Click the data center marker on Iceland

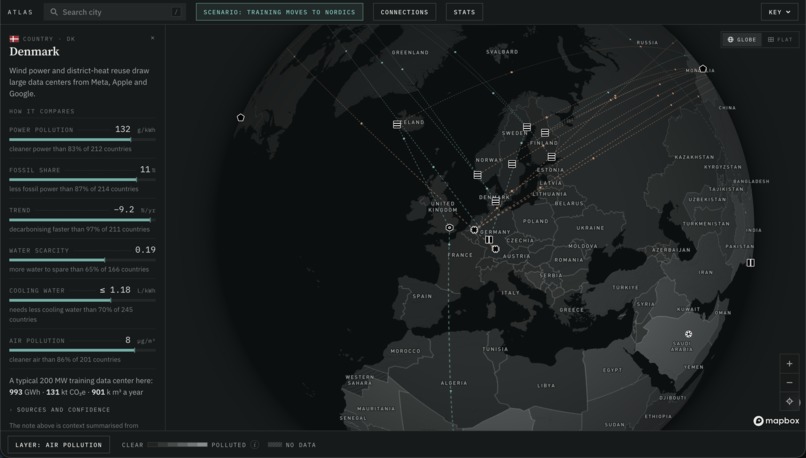[x=397, y=124]
